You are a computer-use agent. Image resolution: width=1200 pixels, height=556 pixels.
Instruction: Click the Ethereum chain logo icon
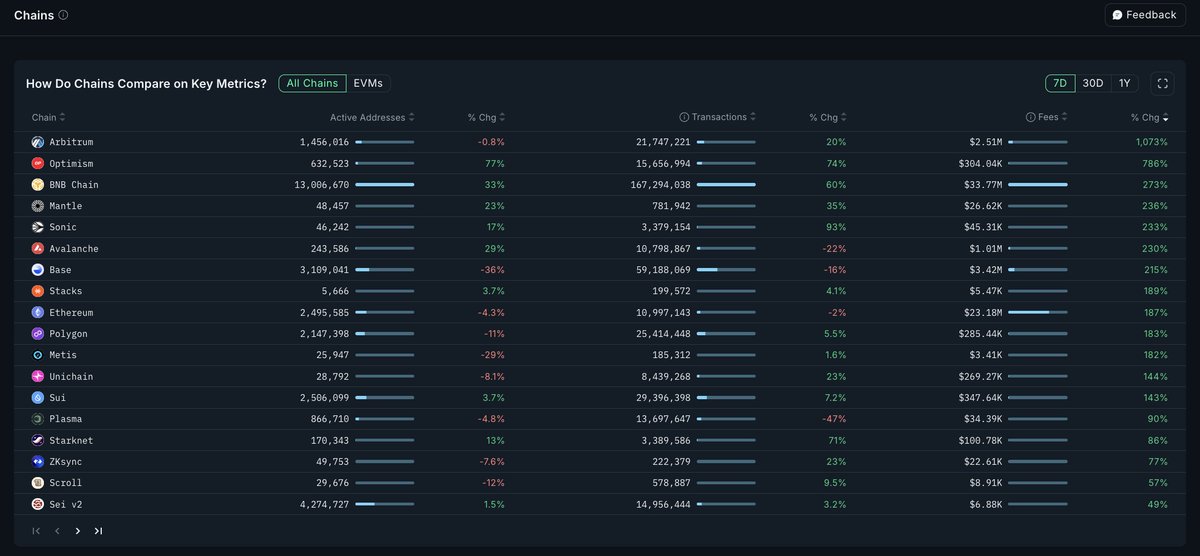(38, 312)
